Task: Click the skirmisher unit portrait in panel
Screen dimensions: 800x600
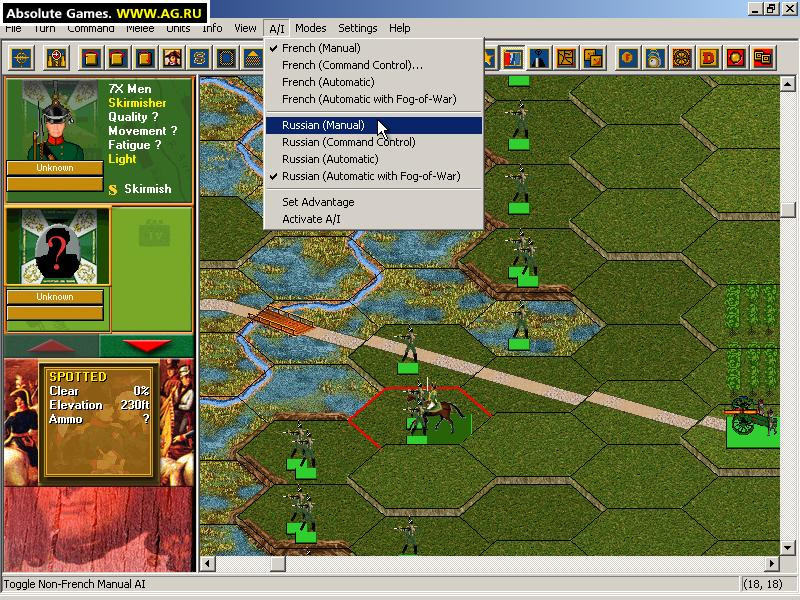Action: (x=57, y=120)
